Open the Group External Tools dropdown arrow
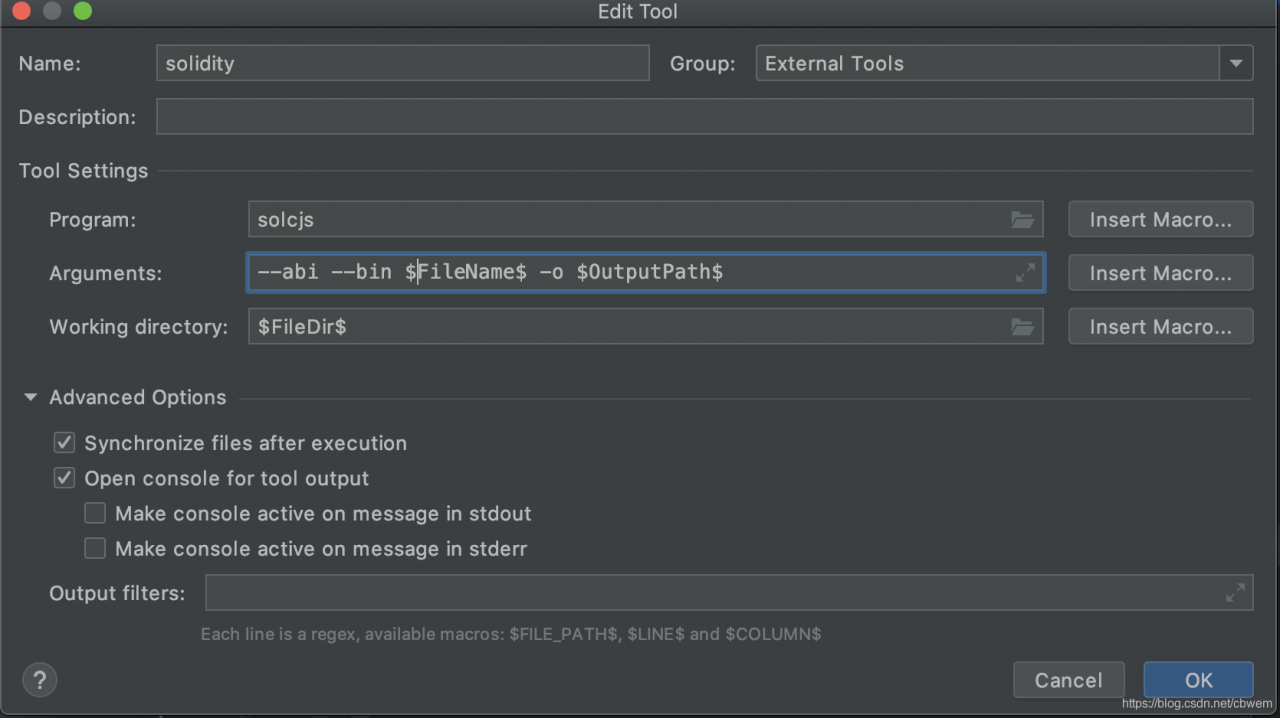 pyautogui.click(x=1236, y=63)
